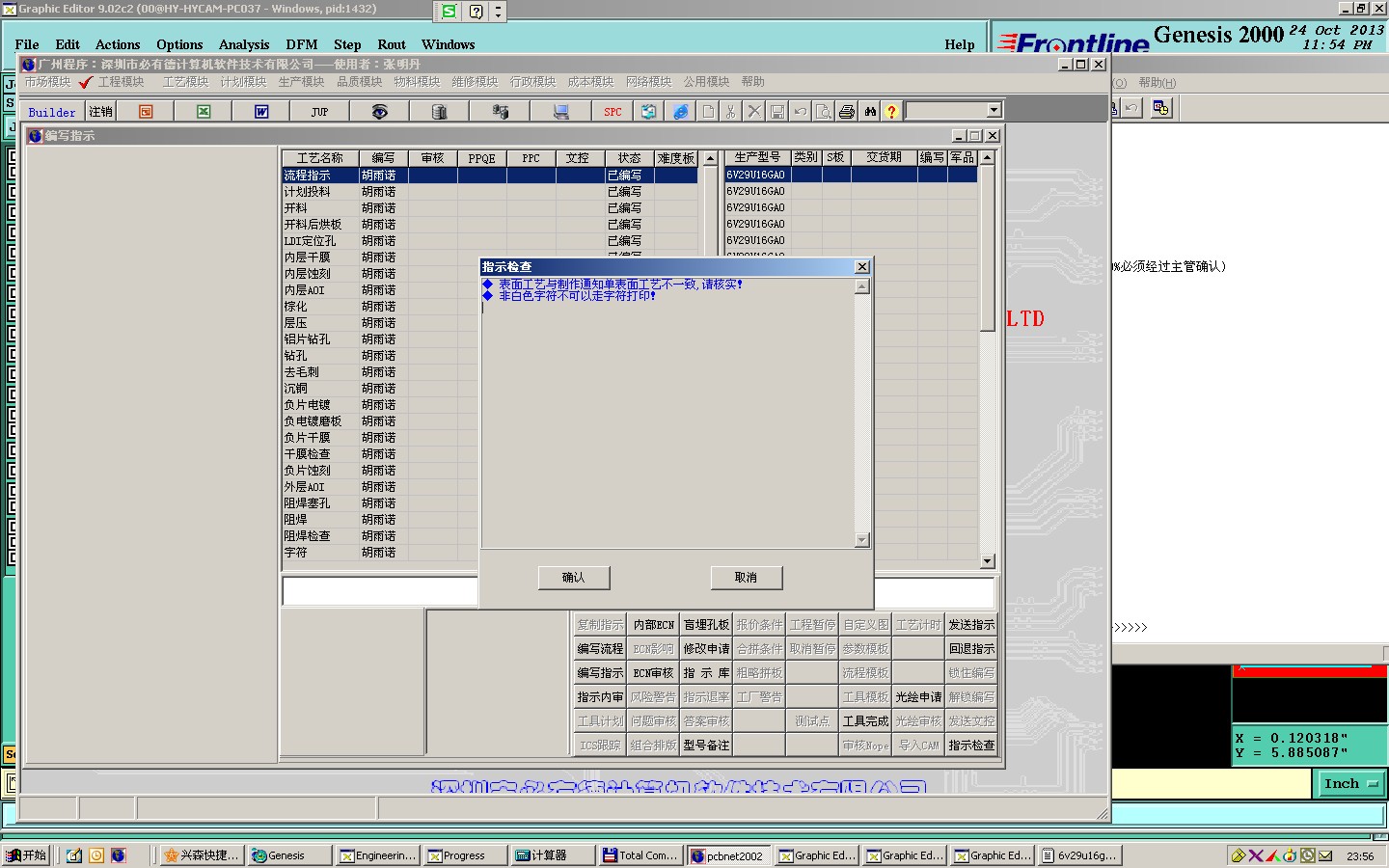Click the Excel export icon in toolbar

click(x=204, y=112)
